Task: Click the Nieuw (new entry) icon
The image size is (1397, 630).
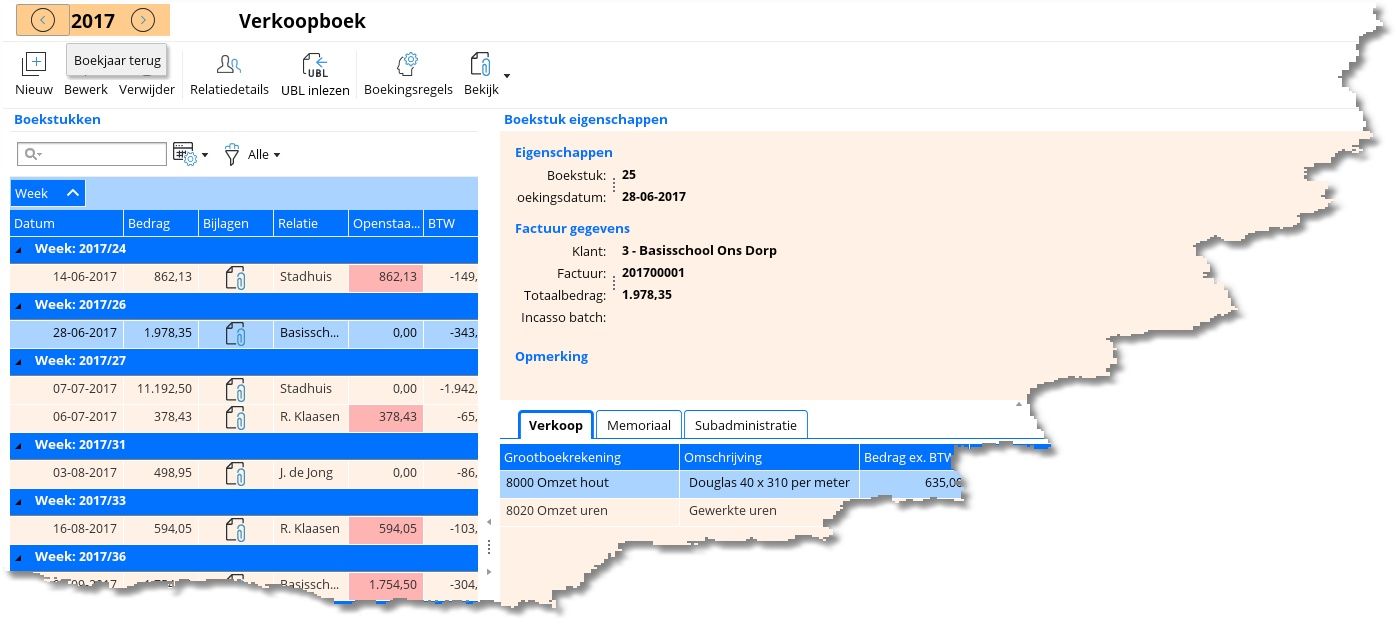Action: [34, 66]
